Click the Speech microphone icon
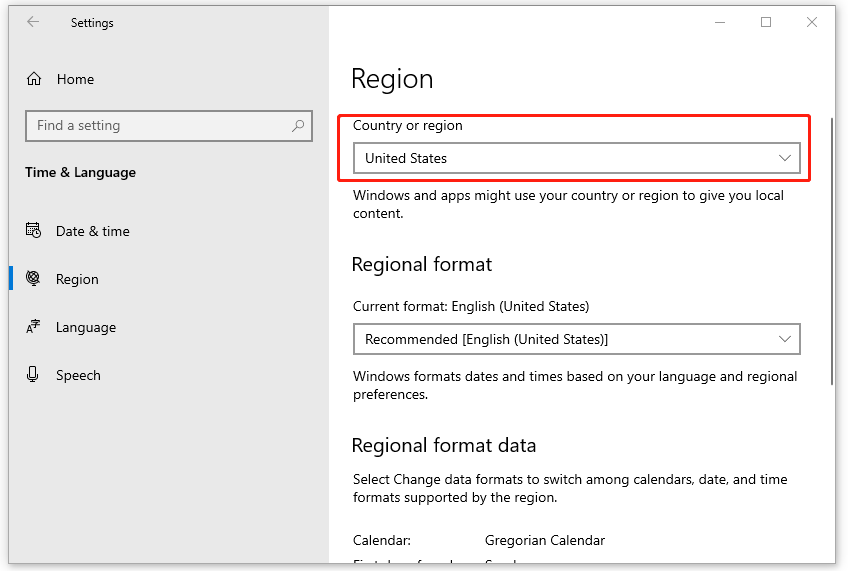The width and height of the screenshot is (848, 571). point(33,375)
